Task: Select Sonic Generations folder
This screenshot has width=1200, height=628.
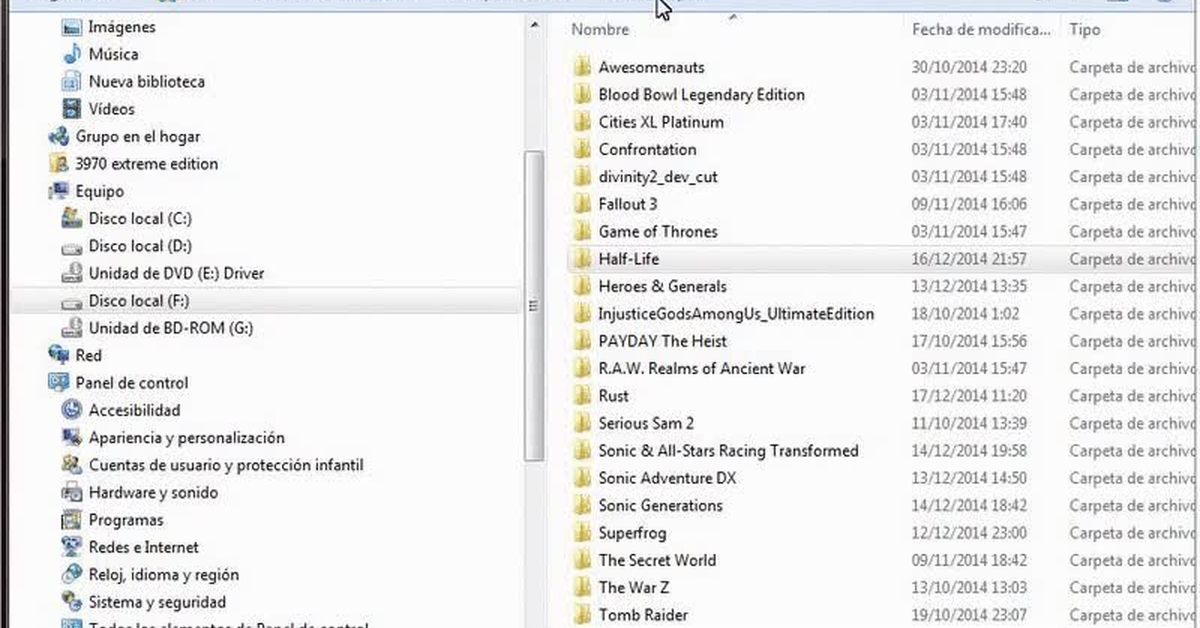Action: tap(660, 505)
